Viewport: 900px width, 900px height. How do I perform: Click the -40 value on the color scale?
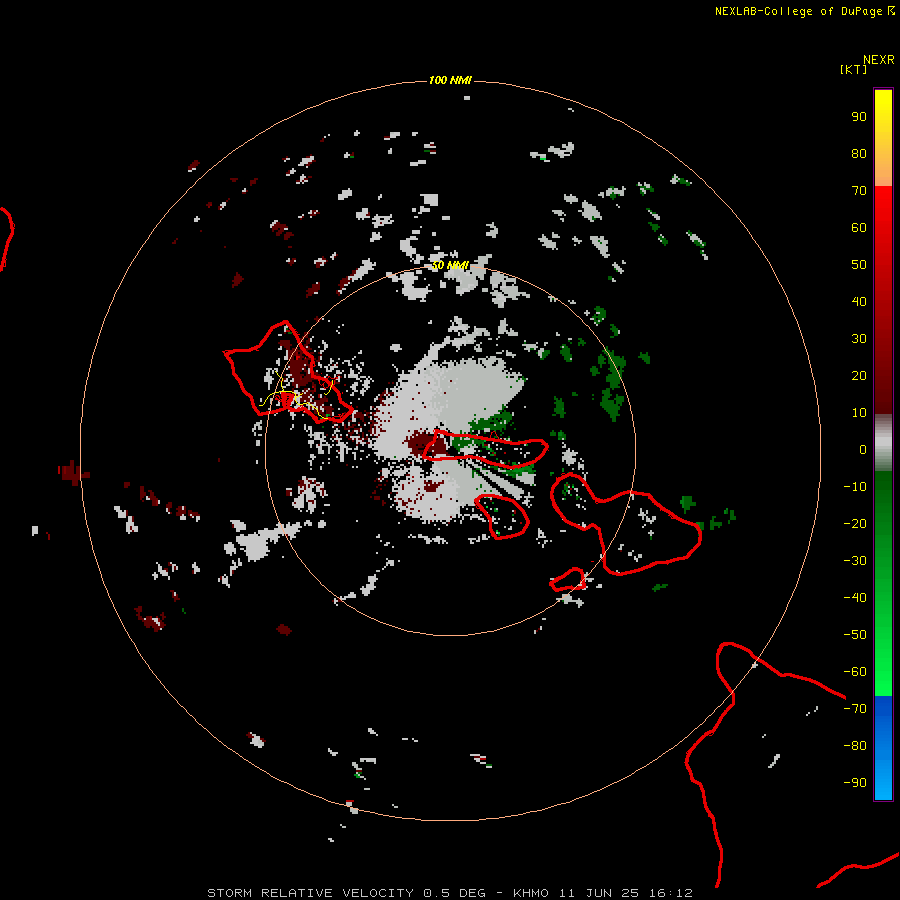tap(855, 598)
